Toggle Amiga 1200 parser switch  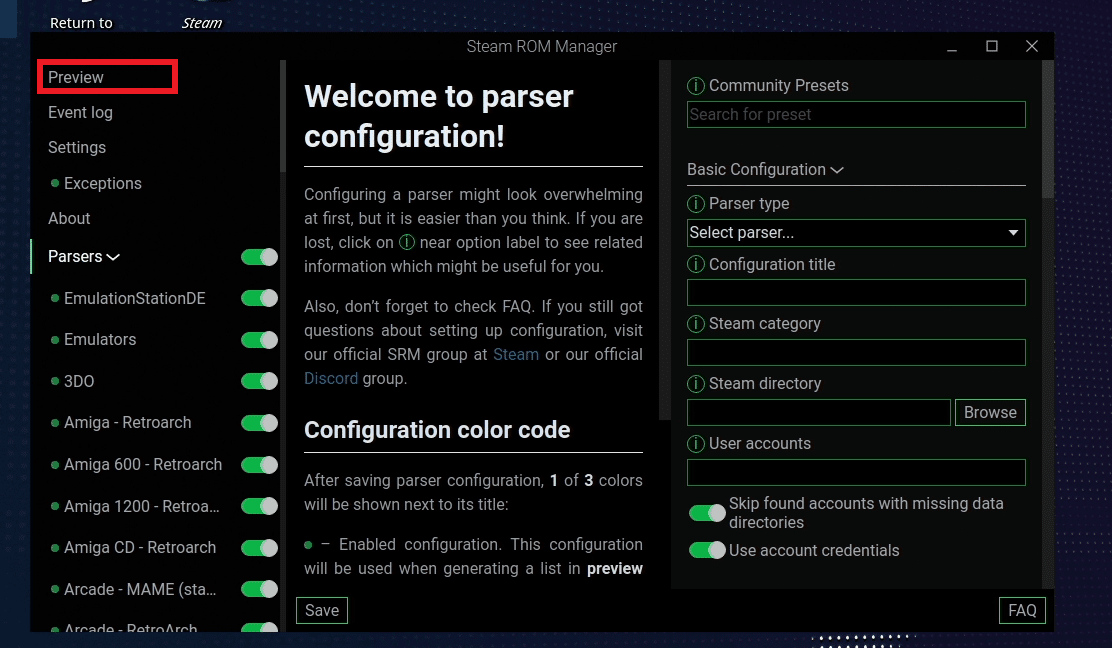[x=259, y=506]
